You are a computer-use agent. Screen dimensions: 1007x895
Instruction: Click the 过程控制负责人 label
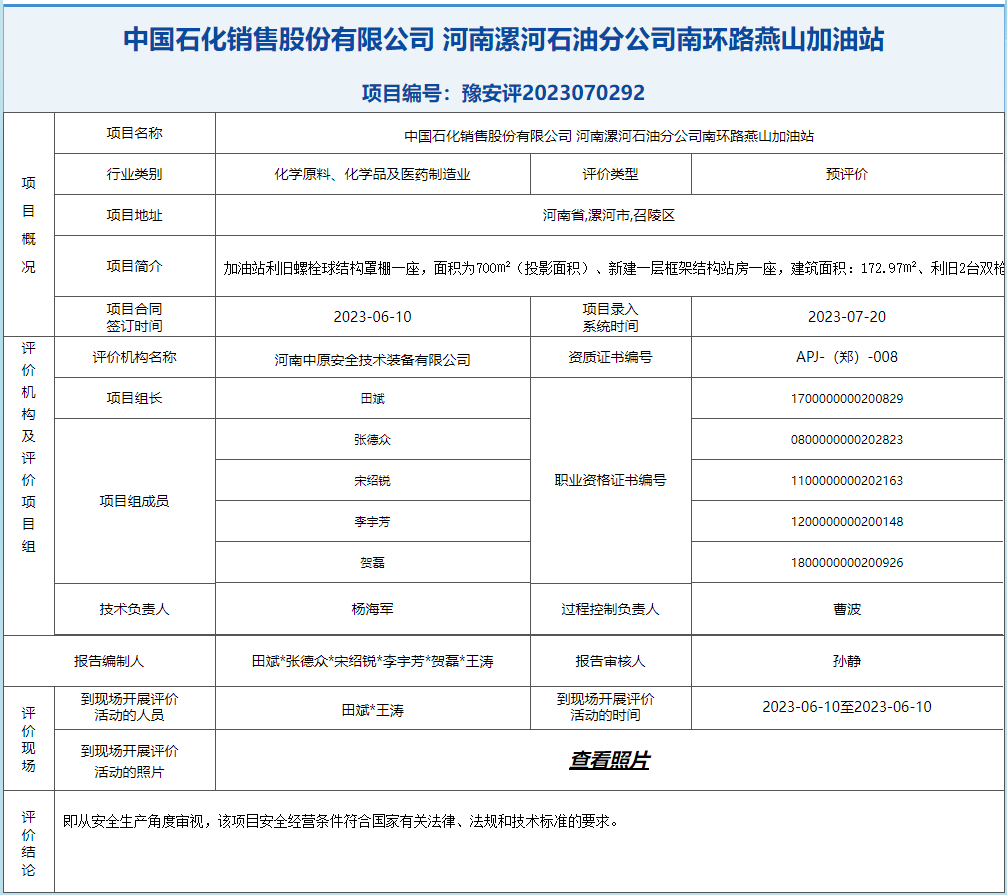pos(610,609)
